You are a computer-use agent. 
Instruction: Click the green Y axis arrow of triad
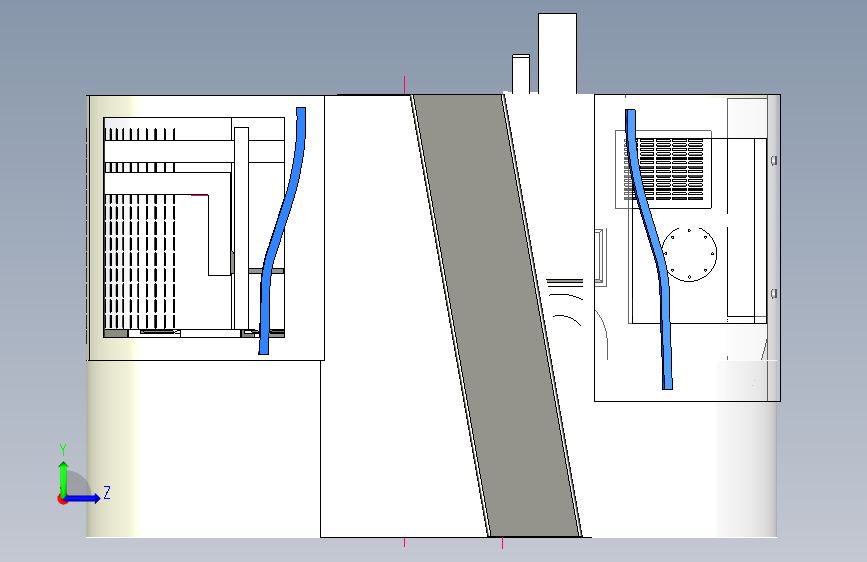click(64, 478)
